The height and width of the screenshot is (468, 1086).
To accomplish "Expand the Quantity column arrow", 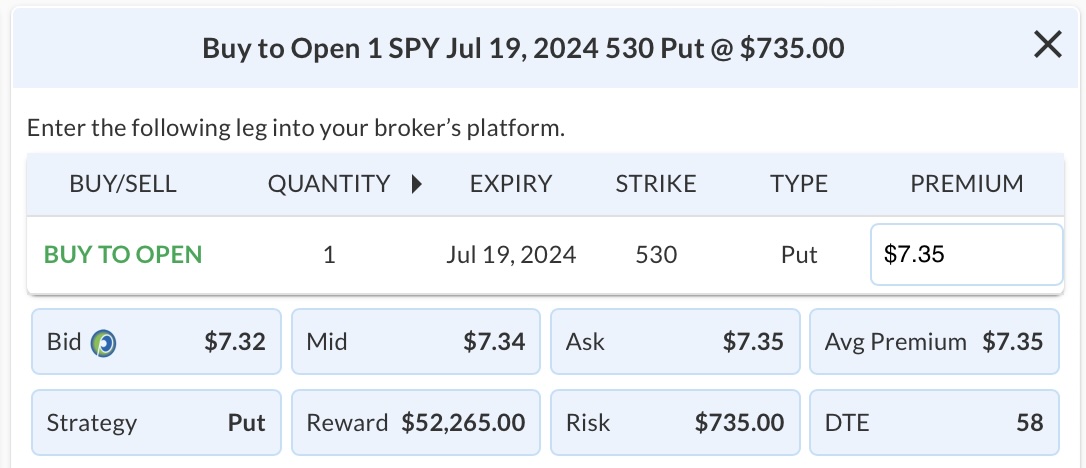I will (416, 184).
